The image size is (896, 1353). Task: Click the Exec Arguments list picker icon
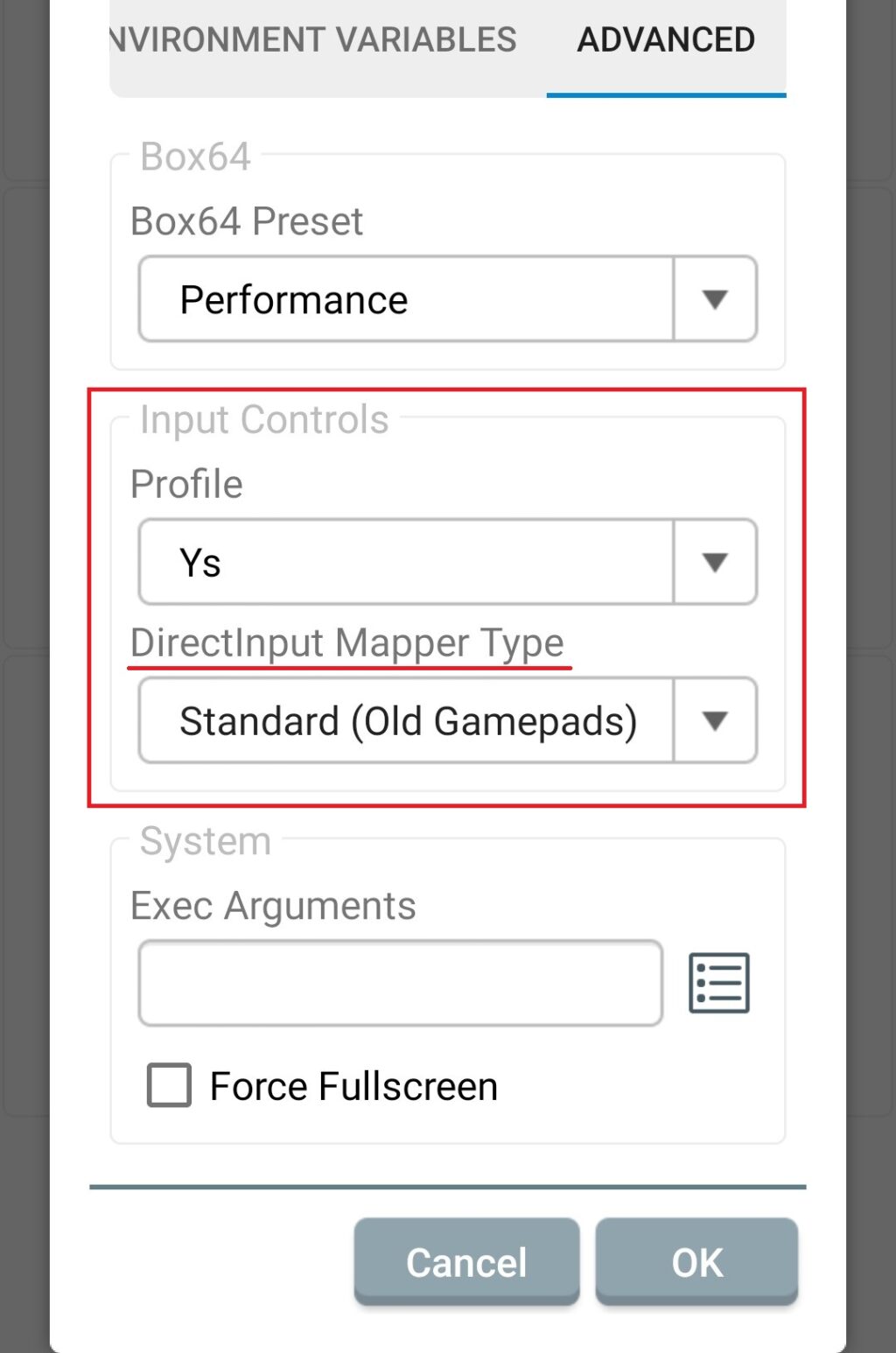[x=719, y=982]
